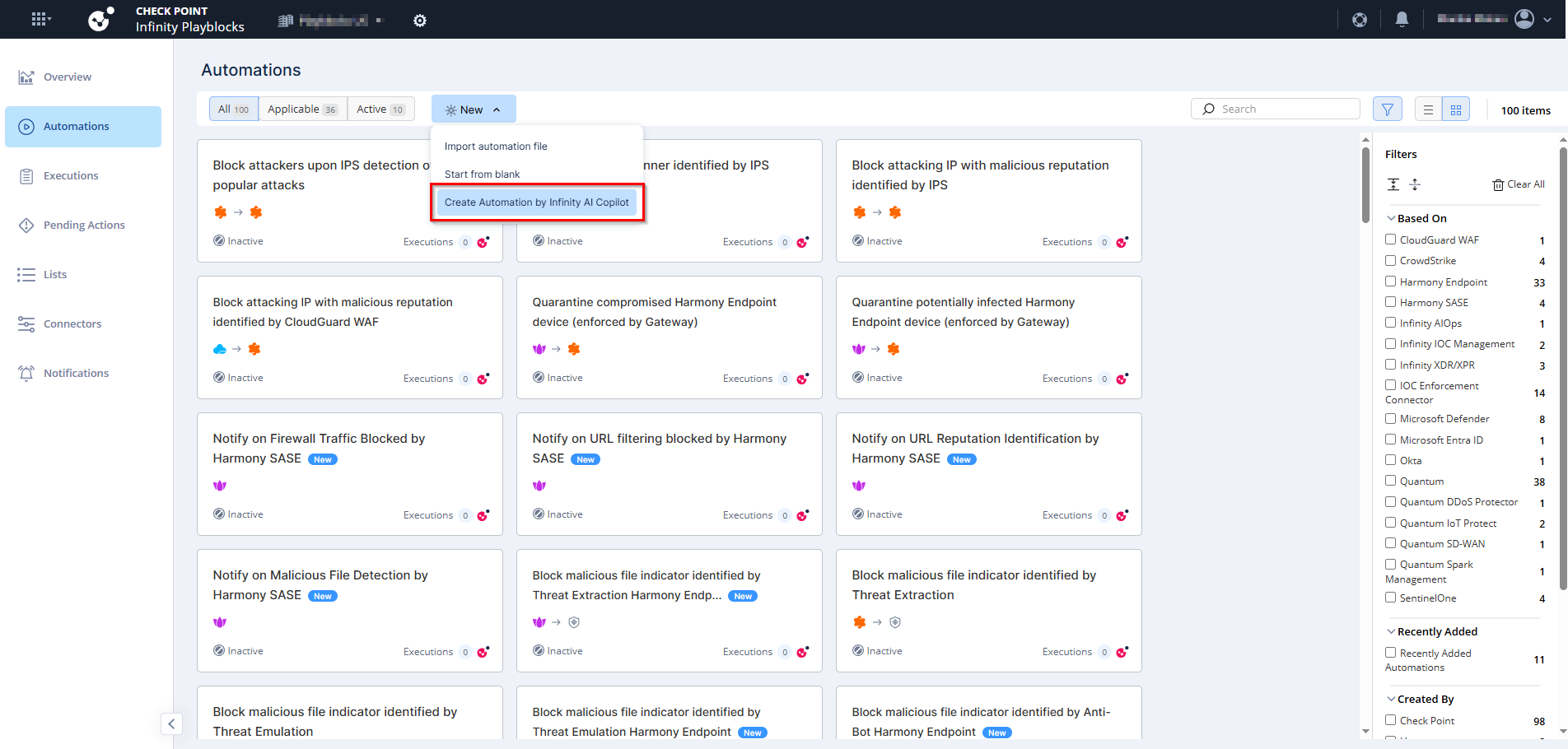The image size is (1568, 749).
Task: Choose Start from blank
Action: [x=482, y=174]
